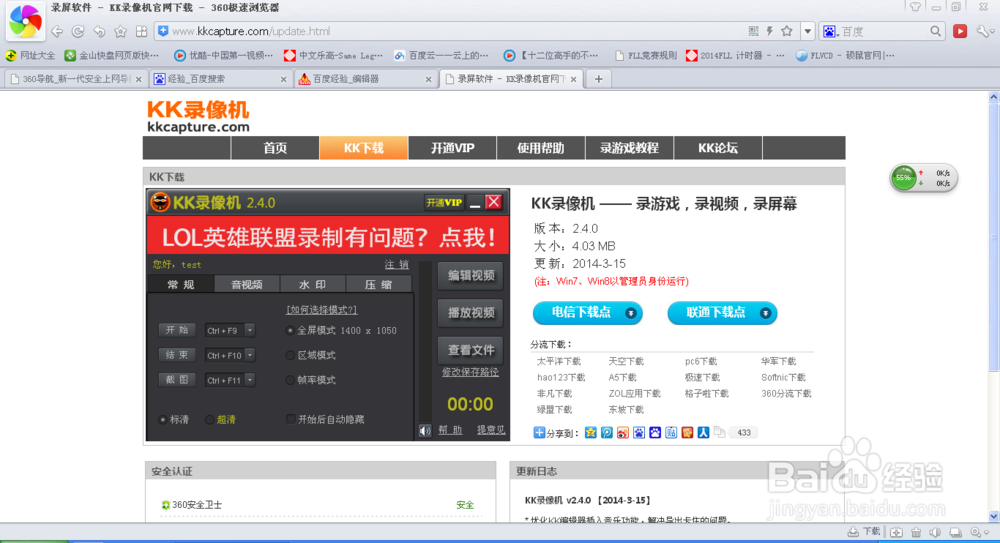Viewport: 1000px width, 543px height.
Task: Open the Ctrl+F10 stop hotkey dropdown
Action: coord(250,355)
